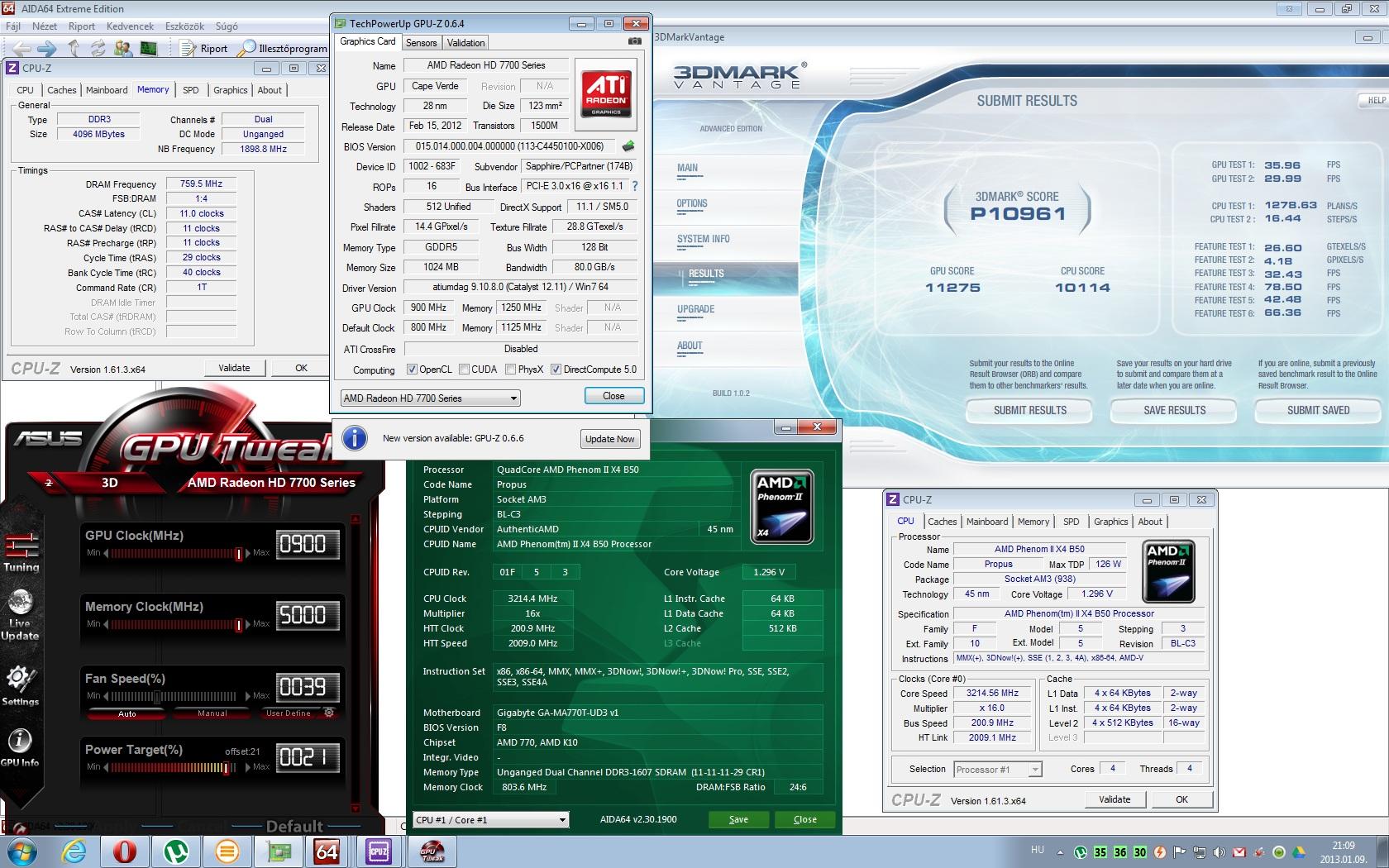The image size is (1389, 868).
Task: Click the GPU Clock slider handle
Action: point(238,553)
